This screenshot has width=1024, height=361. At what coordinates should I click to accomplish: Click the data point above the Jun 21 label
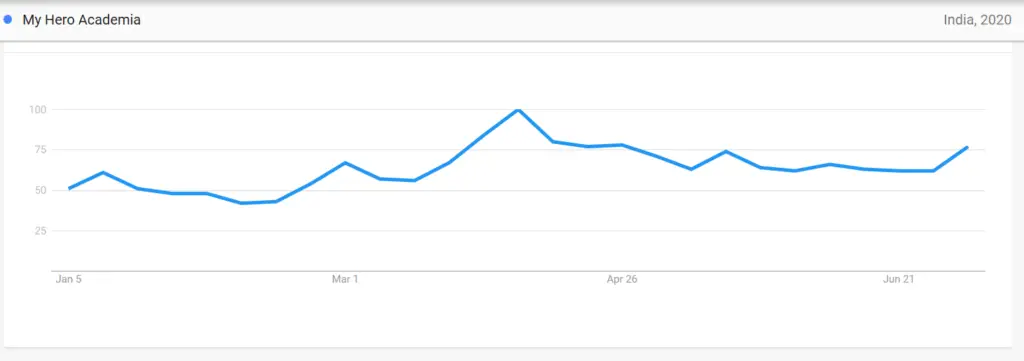(x=899, y=171)
